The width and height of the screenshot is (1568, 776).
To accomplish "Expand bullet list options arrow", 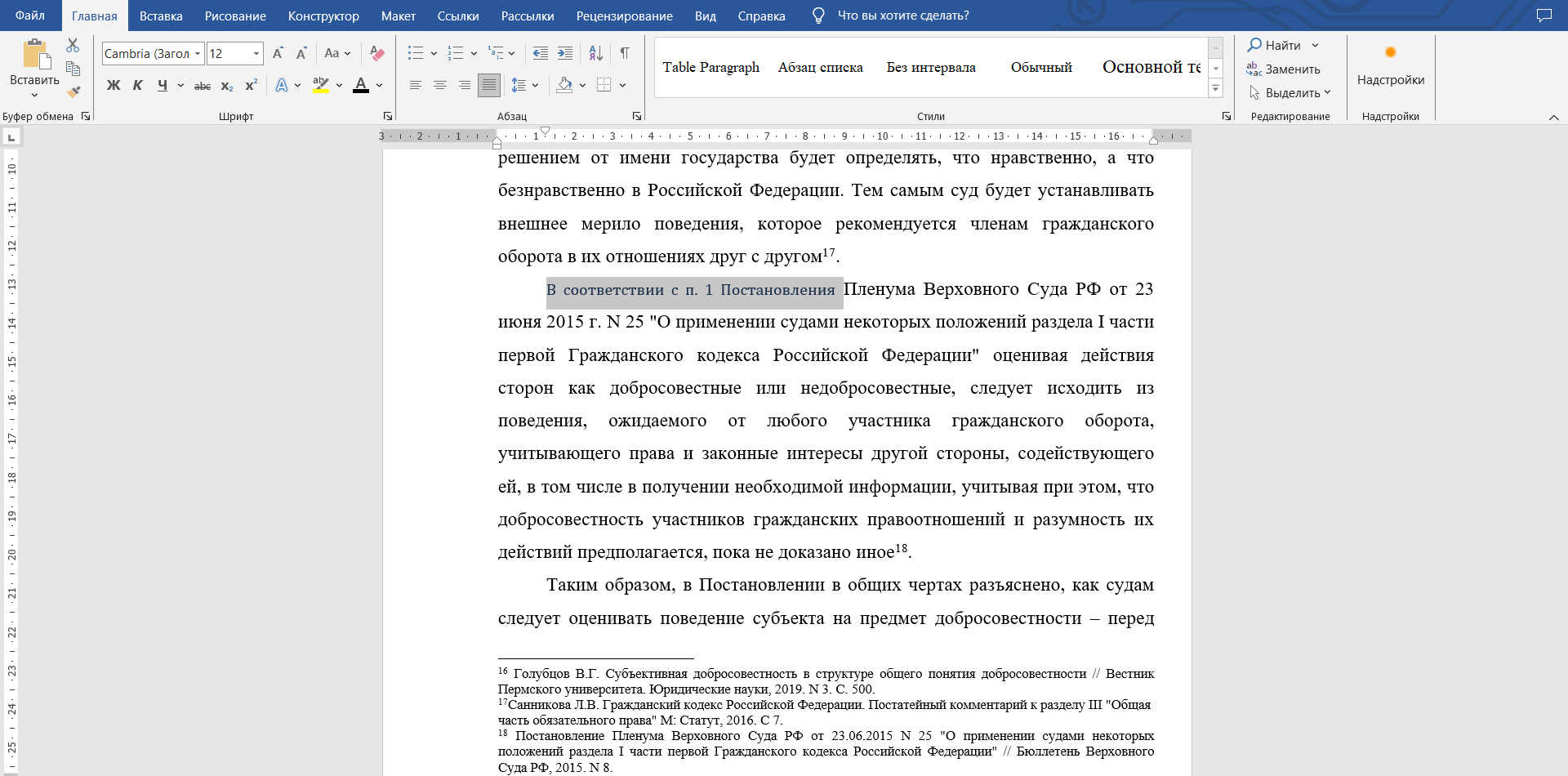I will 434,53.
